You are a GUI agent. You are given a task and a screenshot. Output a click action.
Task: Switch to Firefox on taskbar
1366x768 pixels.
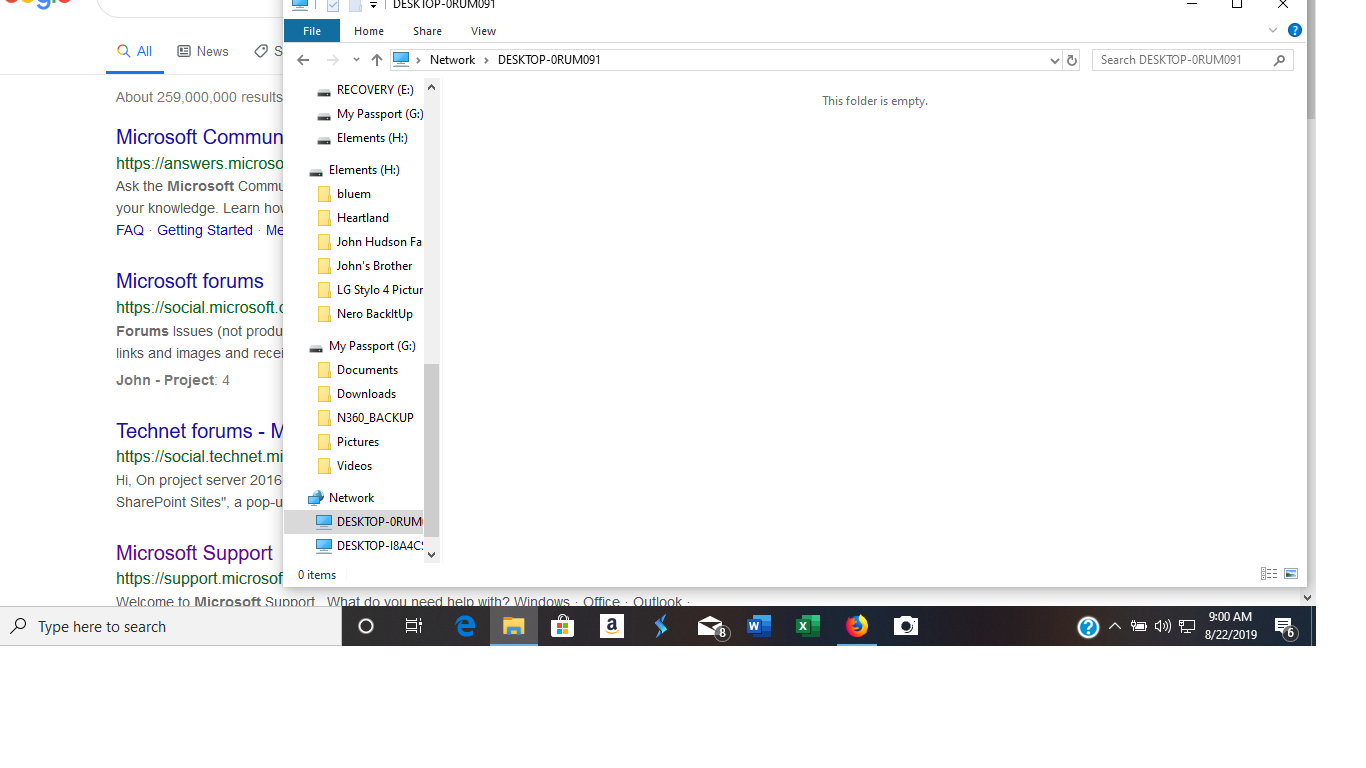point(857,626)
